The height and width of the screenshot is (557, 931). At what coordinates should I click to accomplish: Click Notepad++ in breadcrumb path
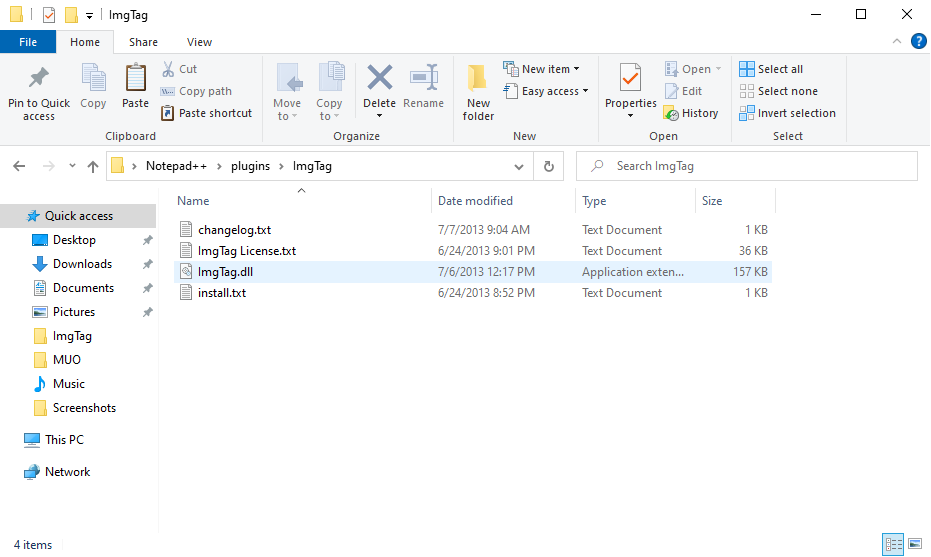[176, 166]
